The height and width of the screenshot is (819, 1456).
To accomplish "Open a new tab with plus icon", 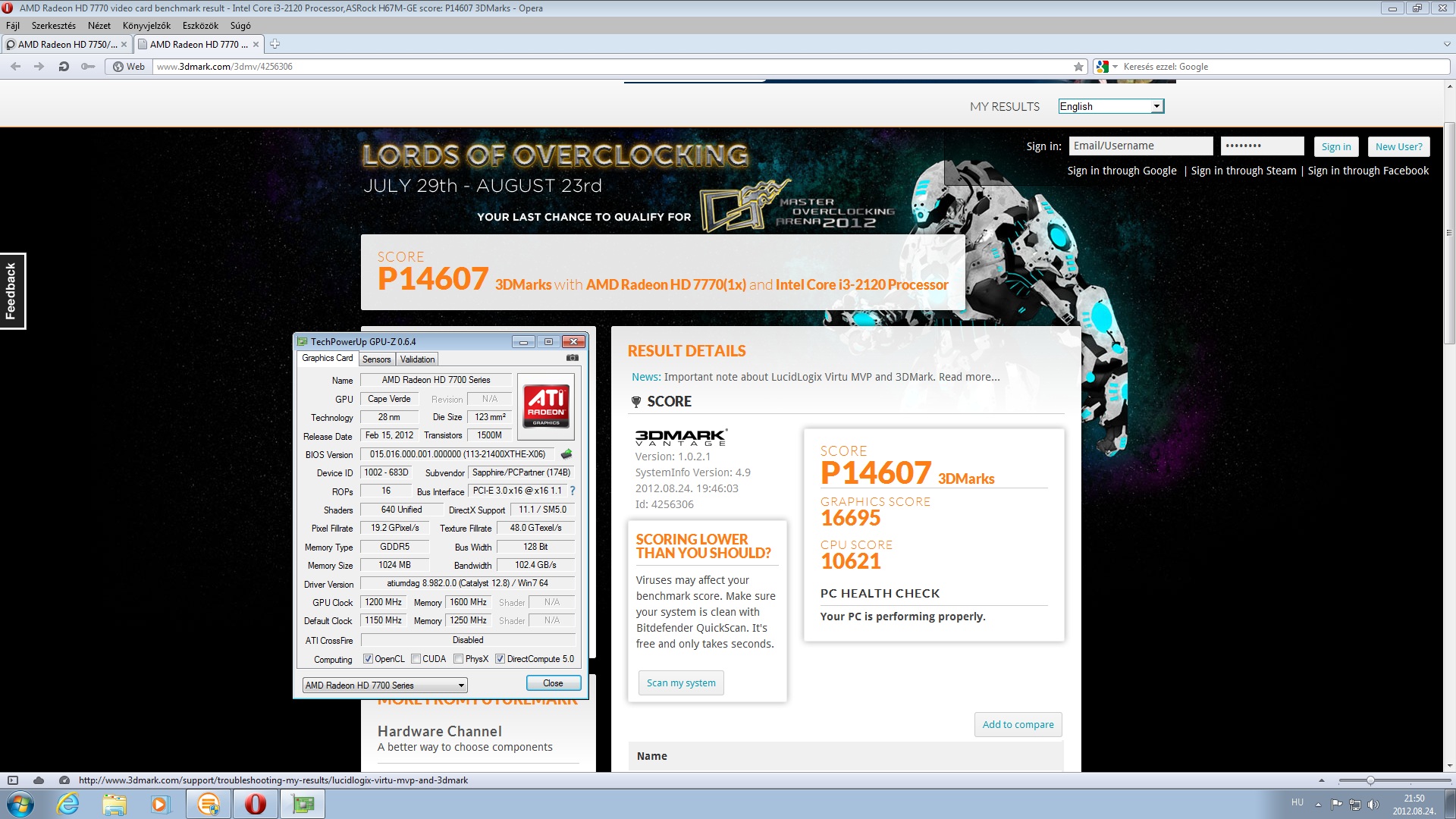I will (x=275, y=44).
